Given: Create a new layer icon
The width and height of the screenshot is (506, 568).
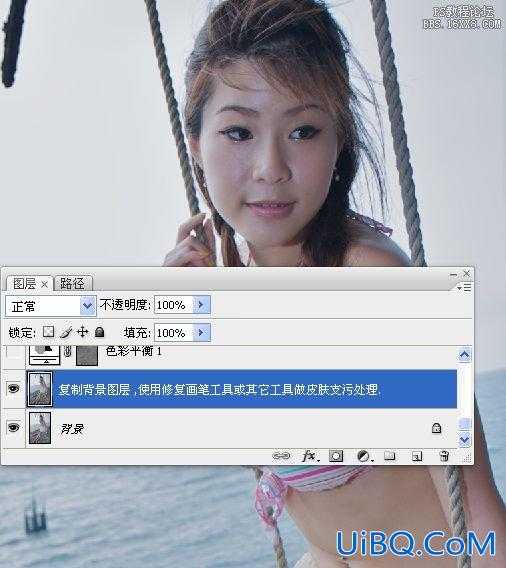Looking at the screenshot, I should (417, 456).
